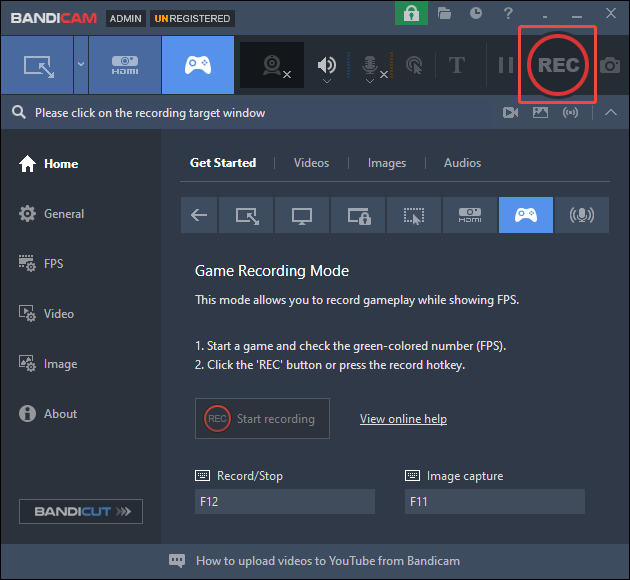Click the Game Recording Mode heading
Image resolution: width=630 pixels, height=580 pixels.
tap(272, 271)
